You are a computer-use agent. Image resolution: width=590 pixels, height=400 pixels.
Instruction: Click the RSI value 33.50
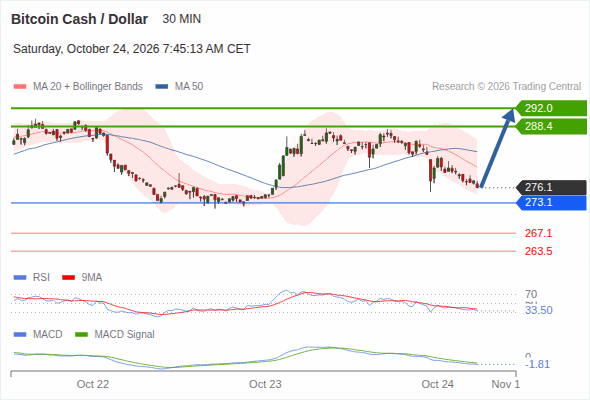(x=539, y=310)
